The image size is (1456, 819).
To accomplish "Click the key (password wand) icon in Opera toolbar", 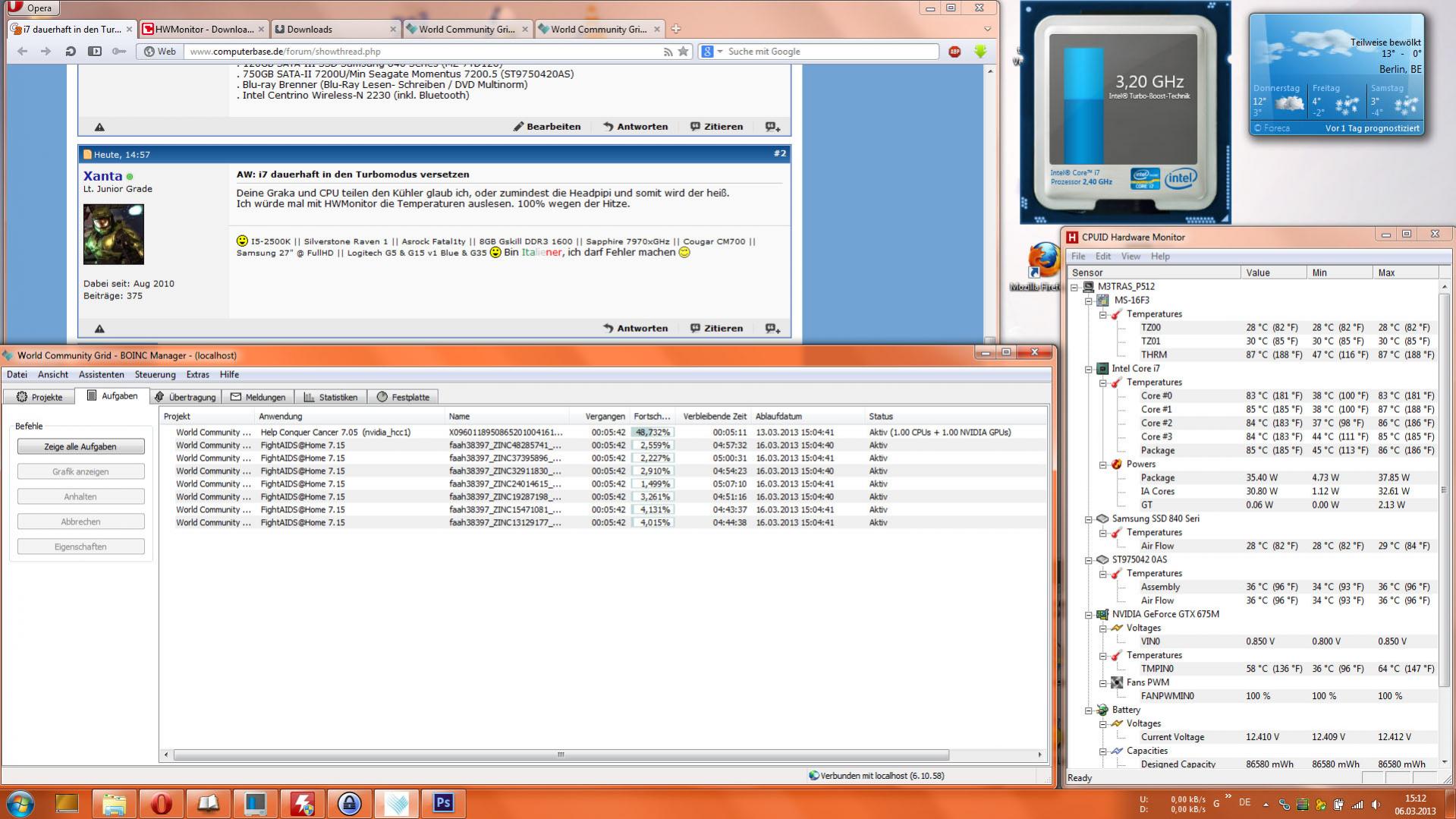I will point(119,52).
